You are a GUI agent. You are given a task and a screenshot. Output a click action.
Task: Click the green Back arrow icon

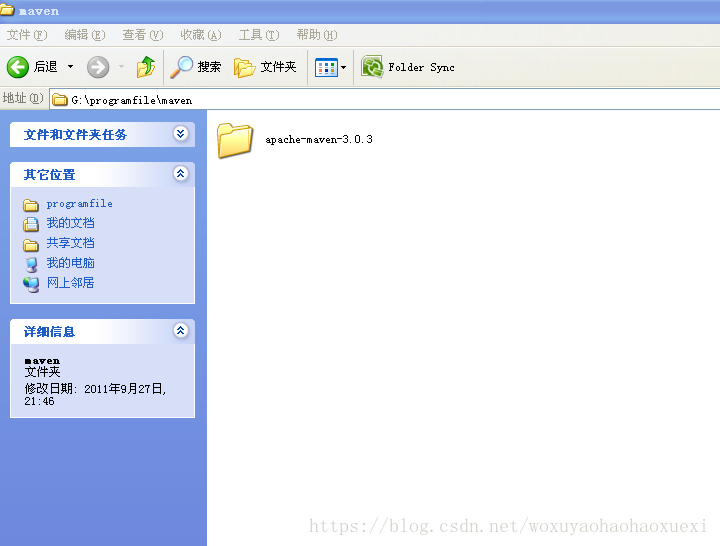[x=18, y=68]
